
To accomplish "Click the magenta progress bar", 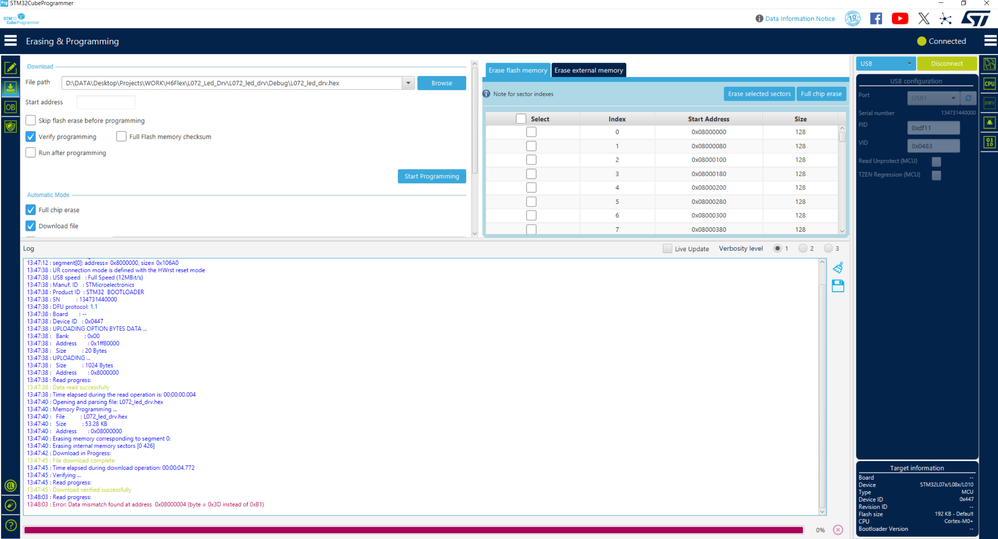I will tap(414, 529).
